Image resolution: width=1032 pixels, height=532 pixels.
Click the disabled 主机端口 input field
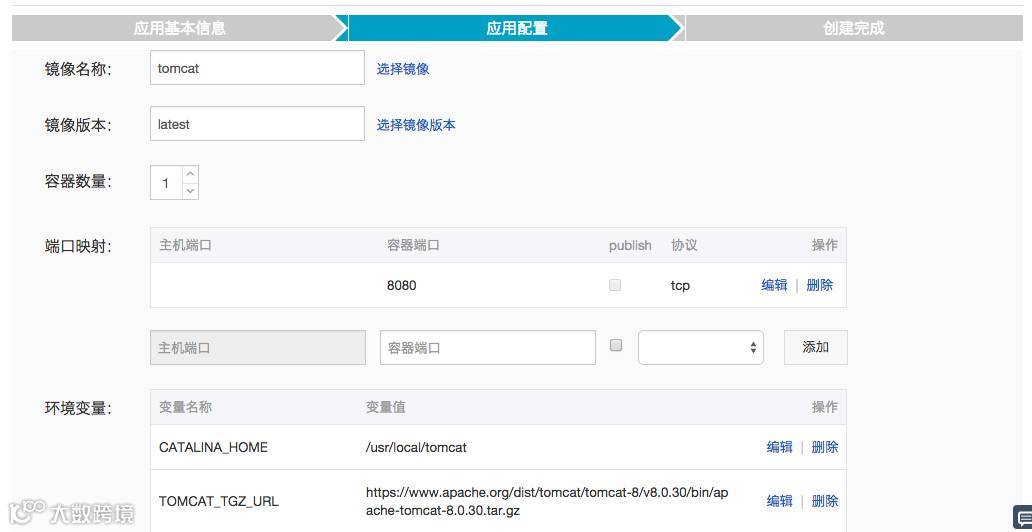point(258,348)
